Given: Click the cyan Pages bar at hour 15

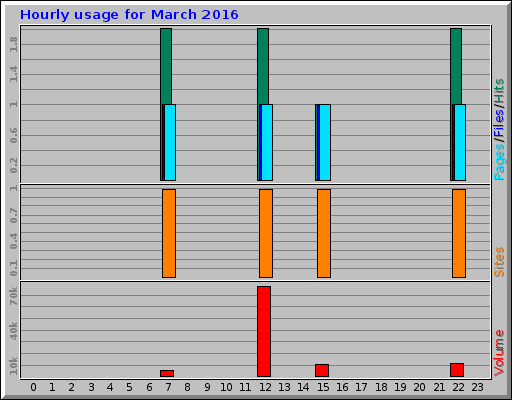Looking at the screenshot, I should click(325, 143).
